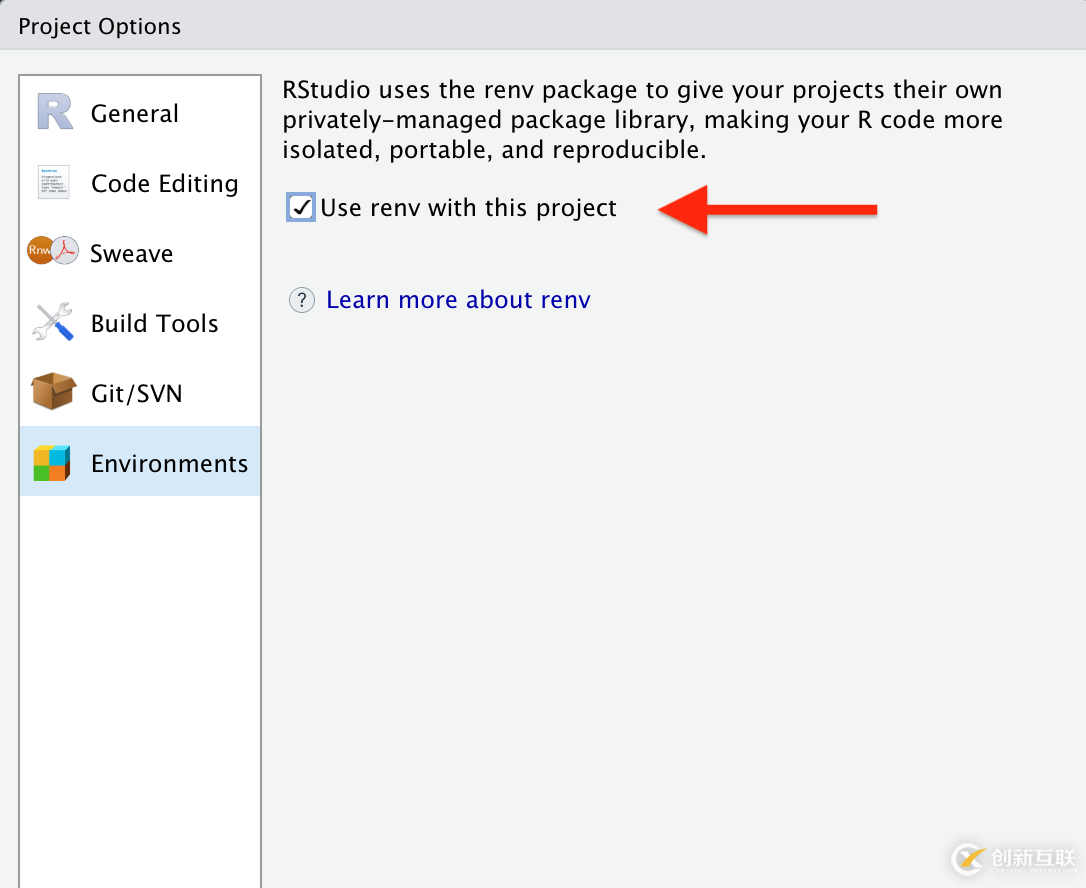The height and width of the screenshot is (888, 1086).
Task: Select the Sweave tab label
Action: click(x=132, y=254)
